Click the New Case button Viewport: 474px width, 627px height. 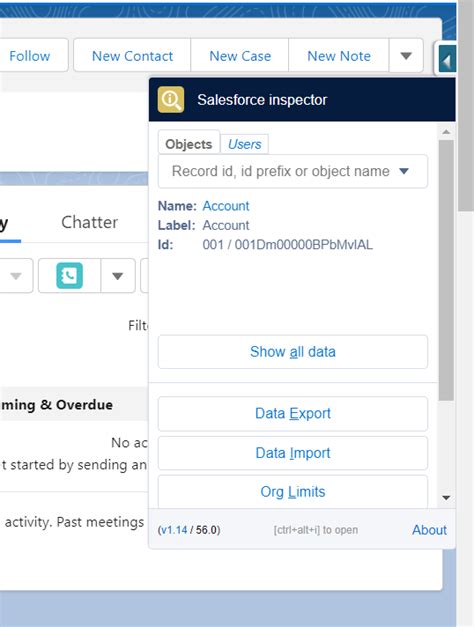(x=240, y=56)
